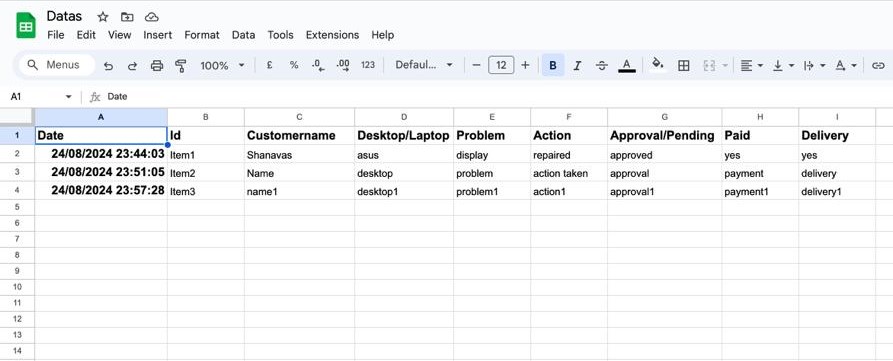Viewport: 893px width, 361px height.
Task: Decrease font size with minus button
Action: tap(477, 65)
